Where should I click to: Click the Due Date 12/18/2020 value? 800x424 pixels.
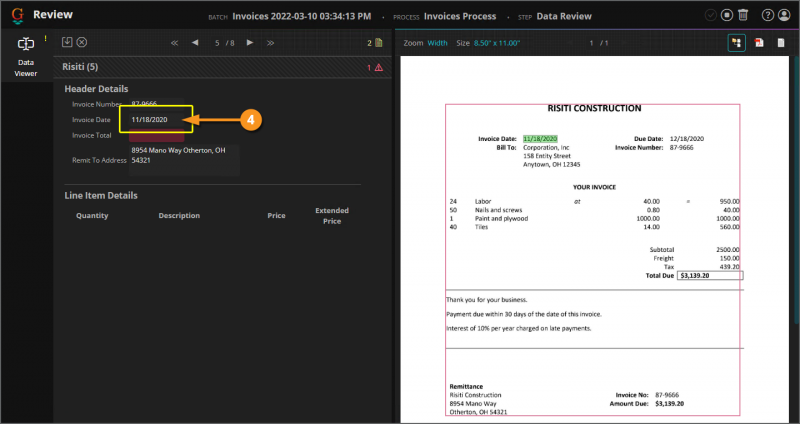(x=687, y=139)
